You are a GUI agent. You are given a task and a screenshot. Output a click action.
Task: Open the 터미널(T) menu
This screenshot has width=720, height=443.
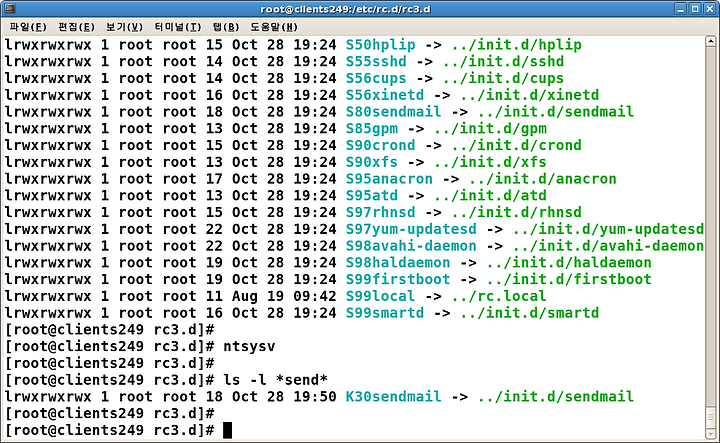[x=178, y=27]
